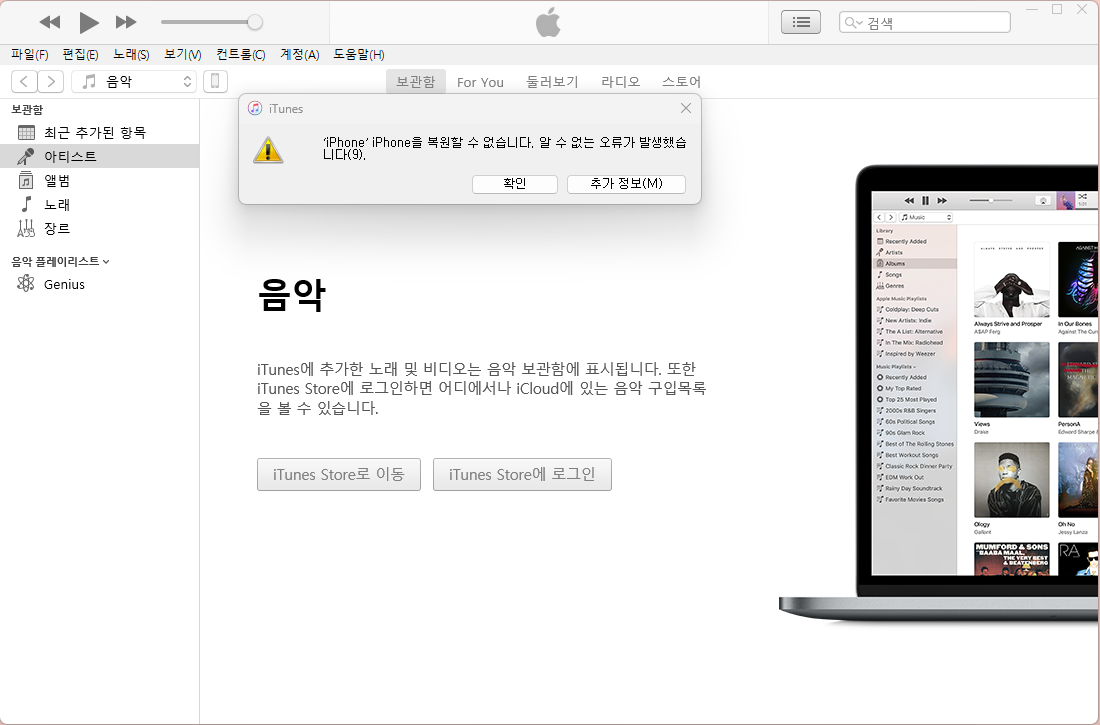Select the Genius playlist
The image size is (1100, 725).
[x=100, y=284]
